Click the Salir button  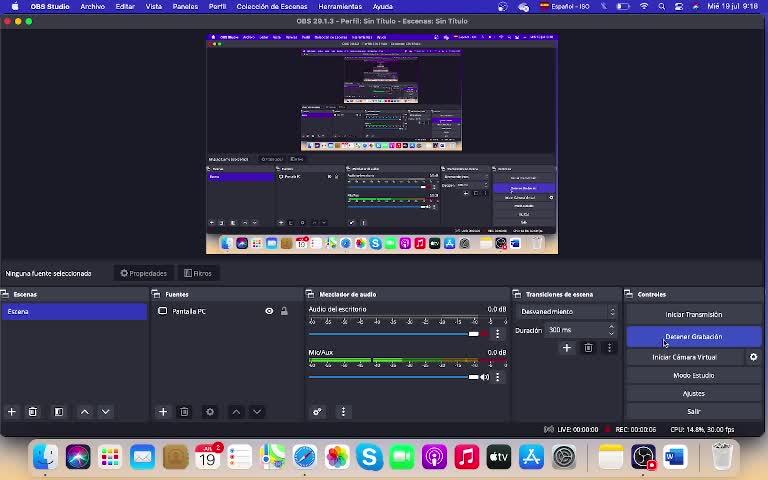[x=694, y=411]
